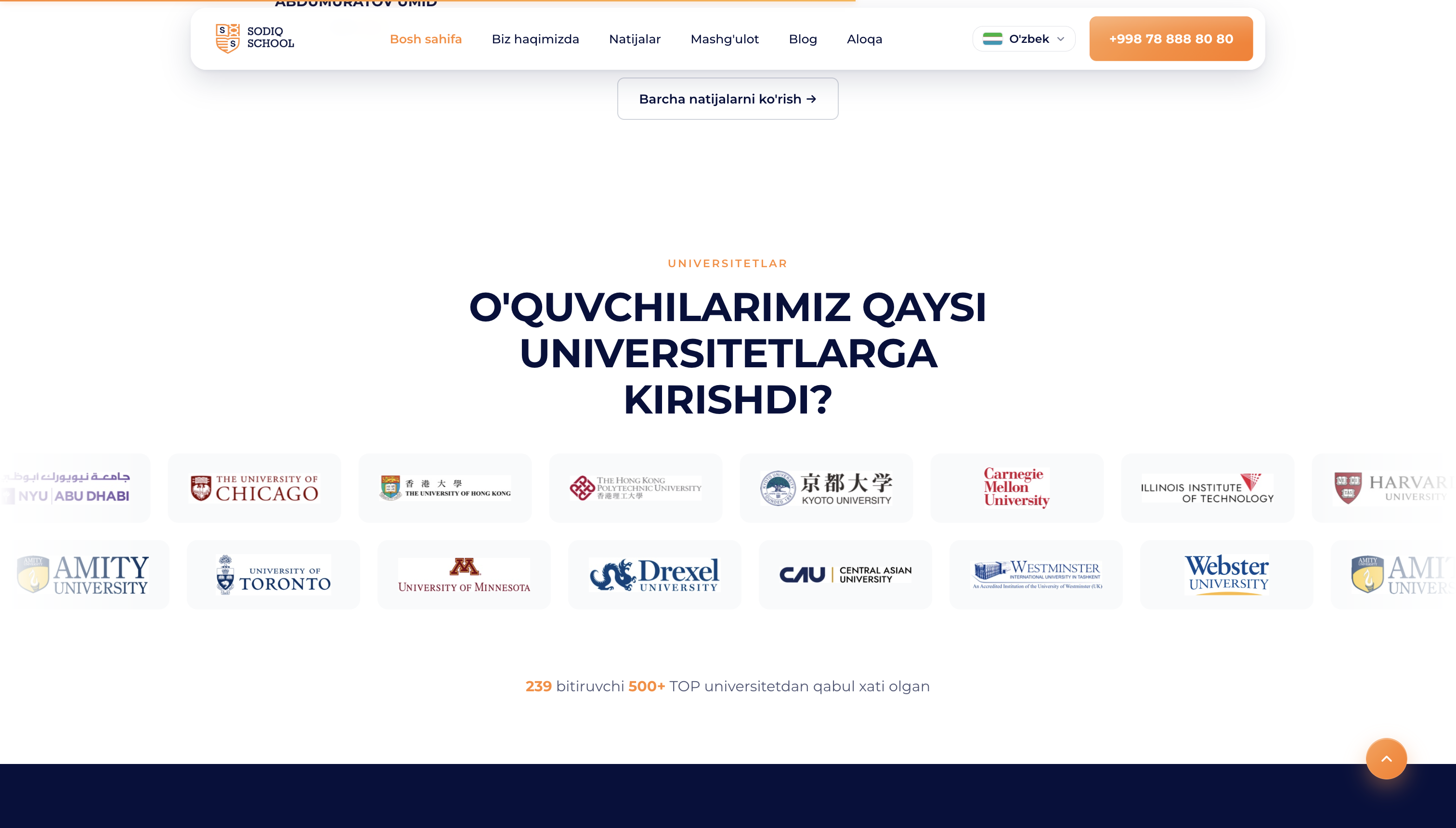
Task: Click the Uzbekistan flag icon
Action: pos(992,39)
